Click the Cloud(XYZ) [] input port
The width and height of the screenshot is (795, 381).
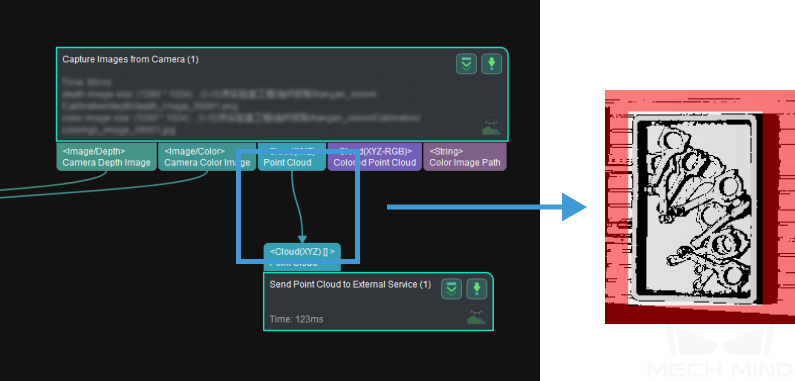pos(302,257)
